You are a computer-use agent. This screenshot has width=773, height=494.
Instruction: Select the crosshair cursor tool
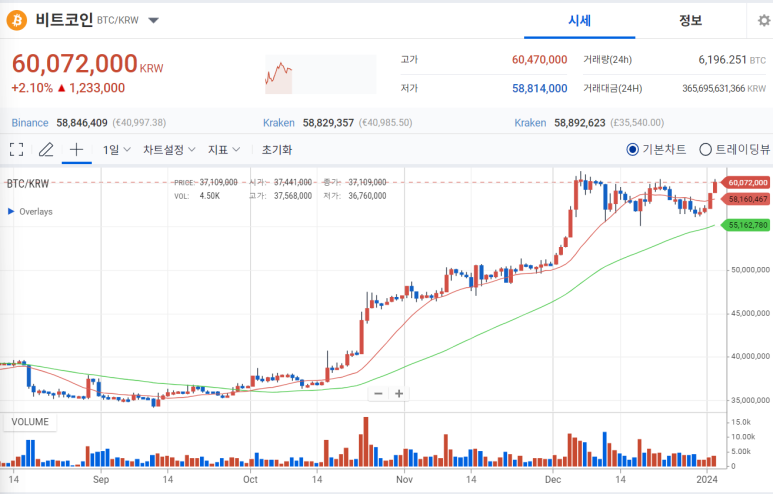(x=76, y=150)
